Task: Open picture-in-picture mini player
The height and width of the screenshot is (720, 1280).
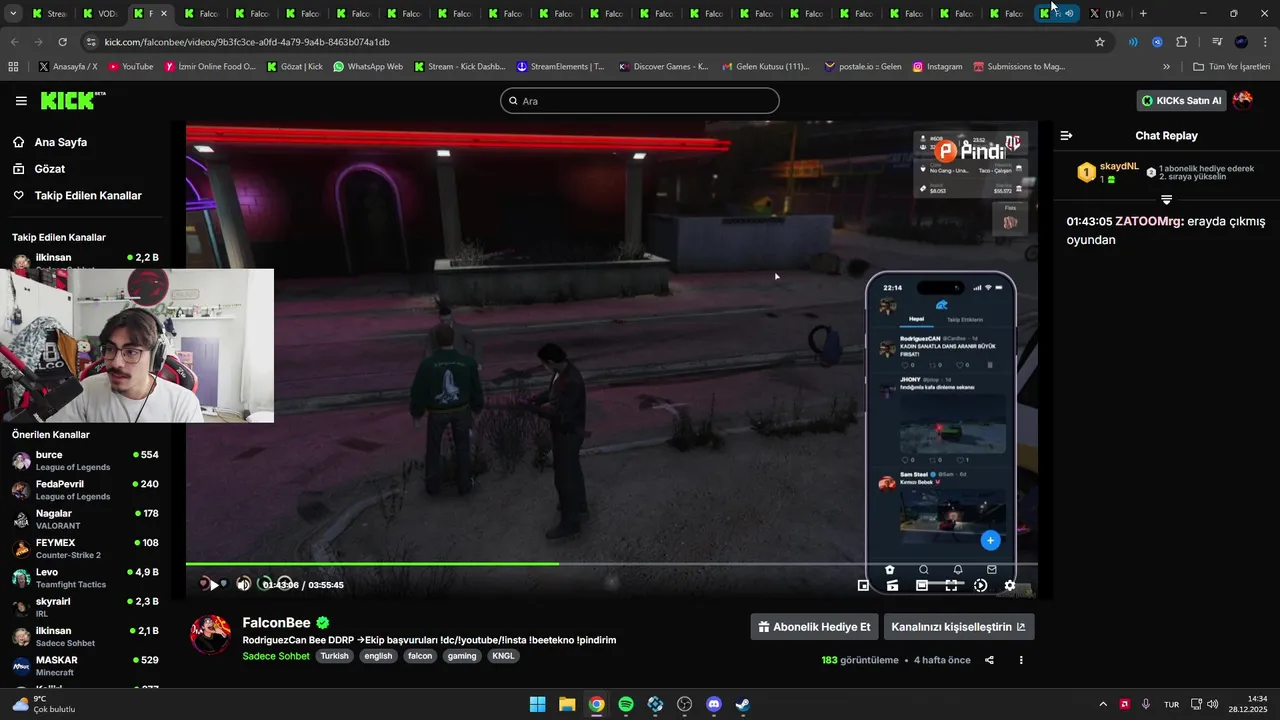Action: pyautogui.click(x=863, y=585)
